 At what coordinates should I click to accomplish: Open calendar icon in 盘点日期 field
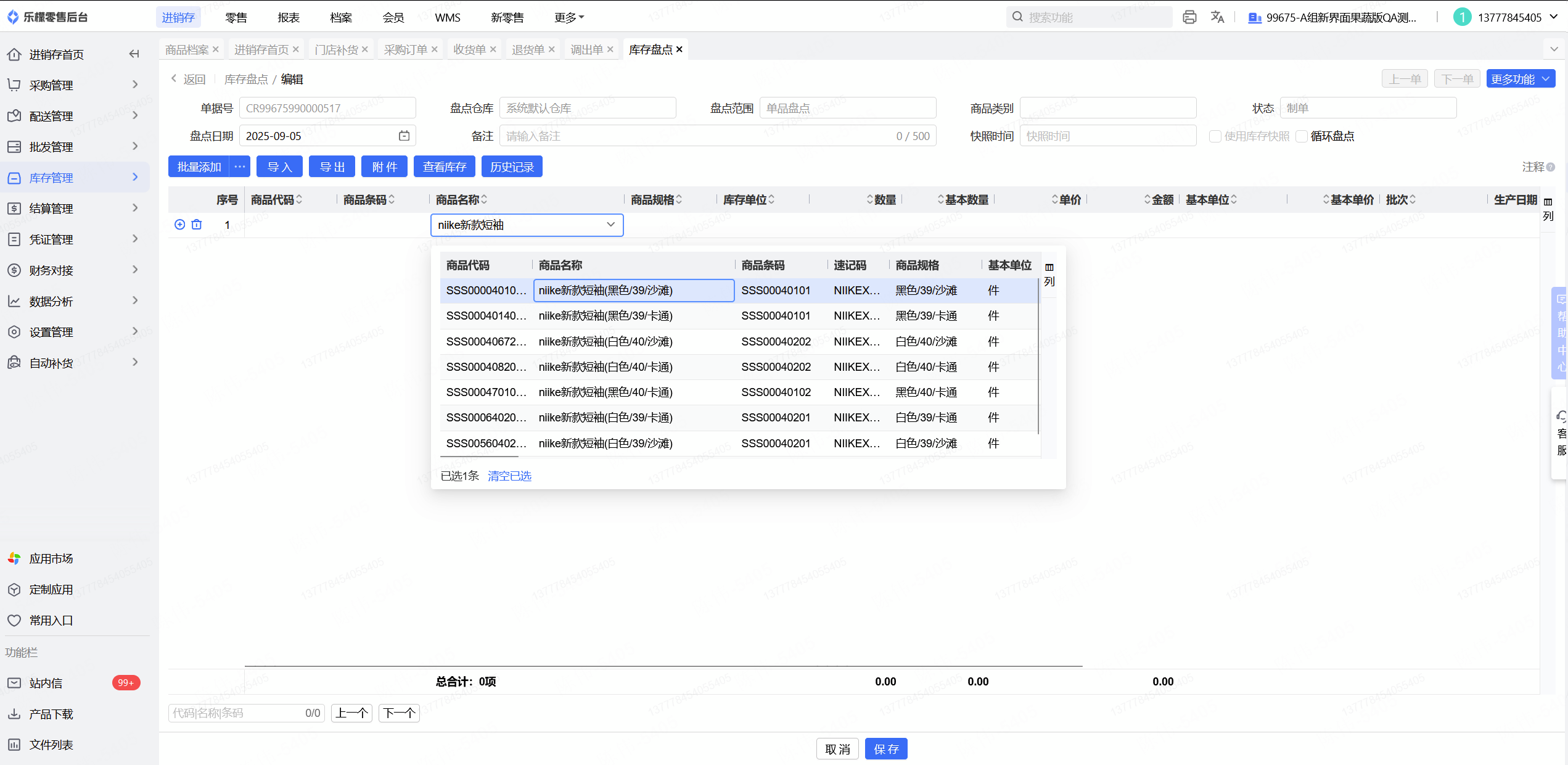(404, 136)
